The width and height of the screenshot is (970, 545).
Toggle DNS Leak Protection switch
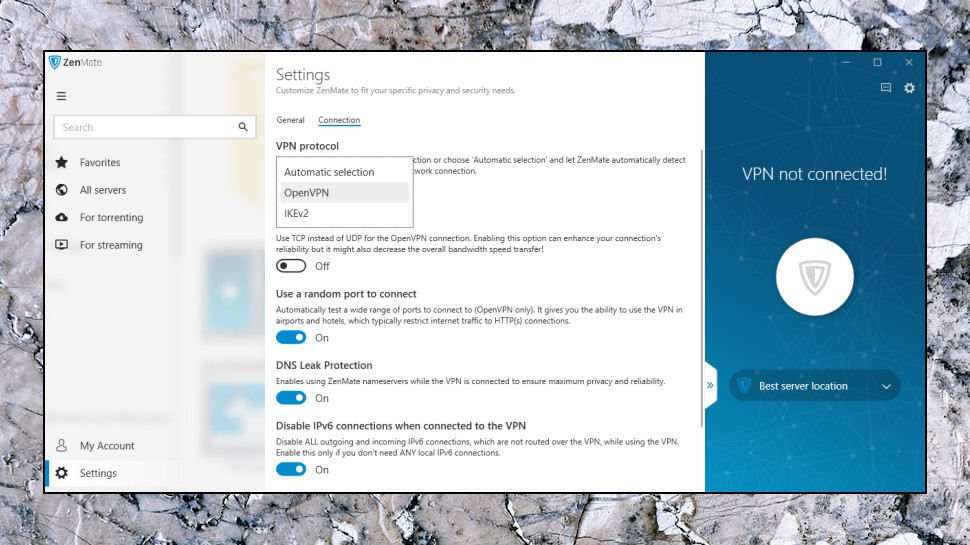tap(291, 398)
